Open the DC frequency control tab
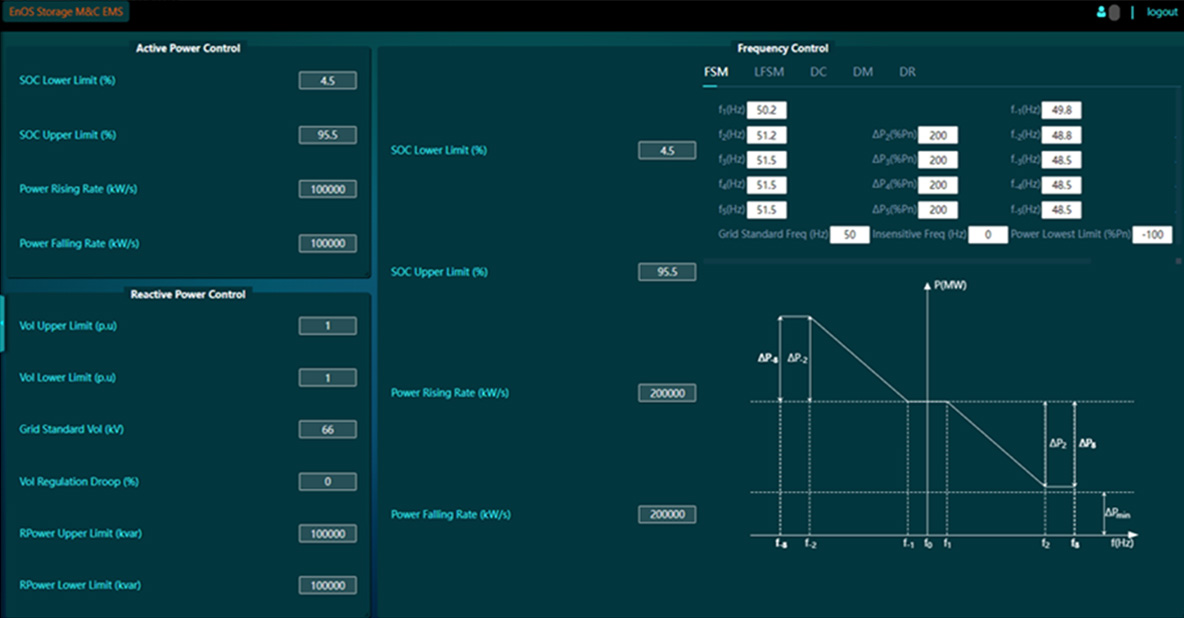The width and height of the screenshot is (1184, 618). tap(818, 72)
